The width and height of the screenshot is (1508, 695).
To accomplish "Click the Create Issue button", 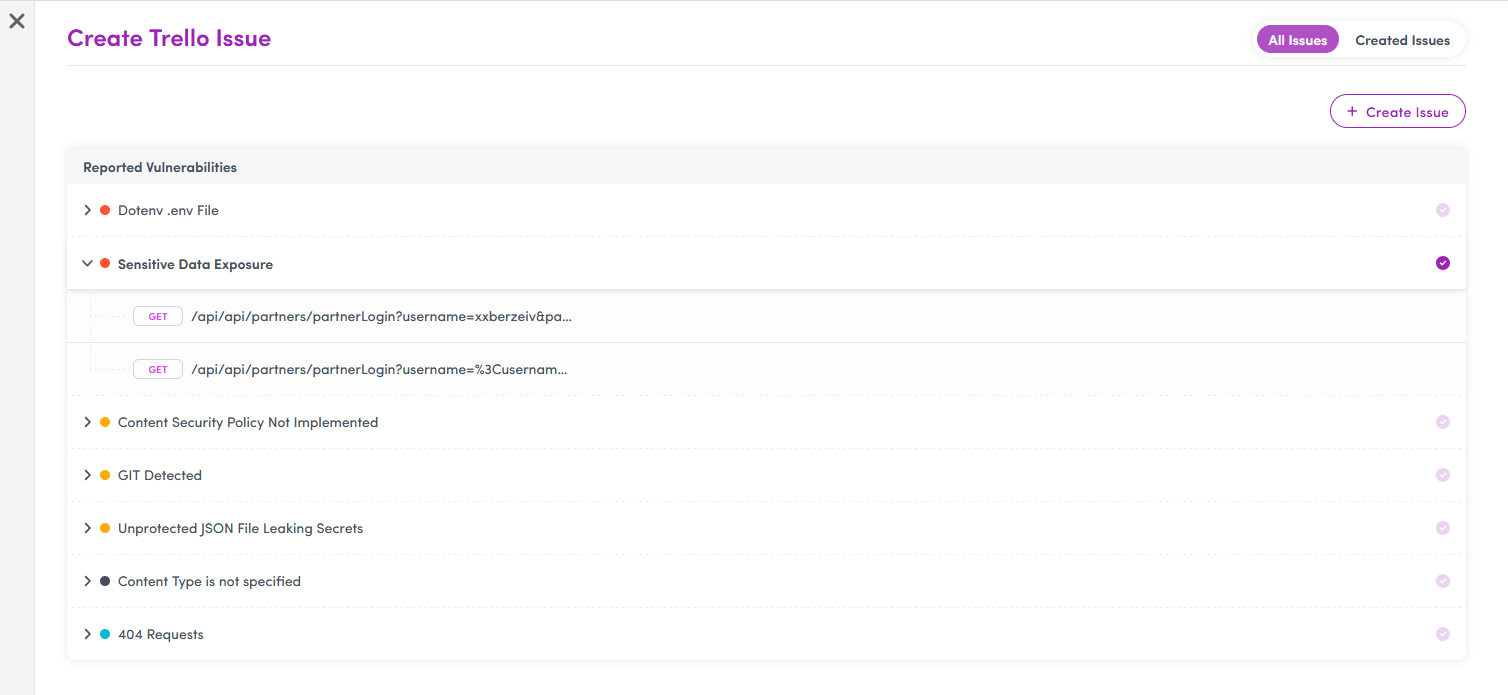I will click(x=1397, y=112).
